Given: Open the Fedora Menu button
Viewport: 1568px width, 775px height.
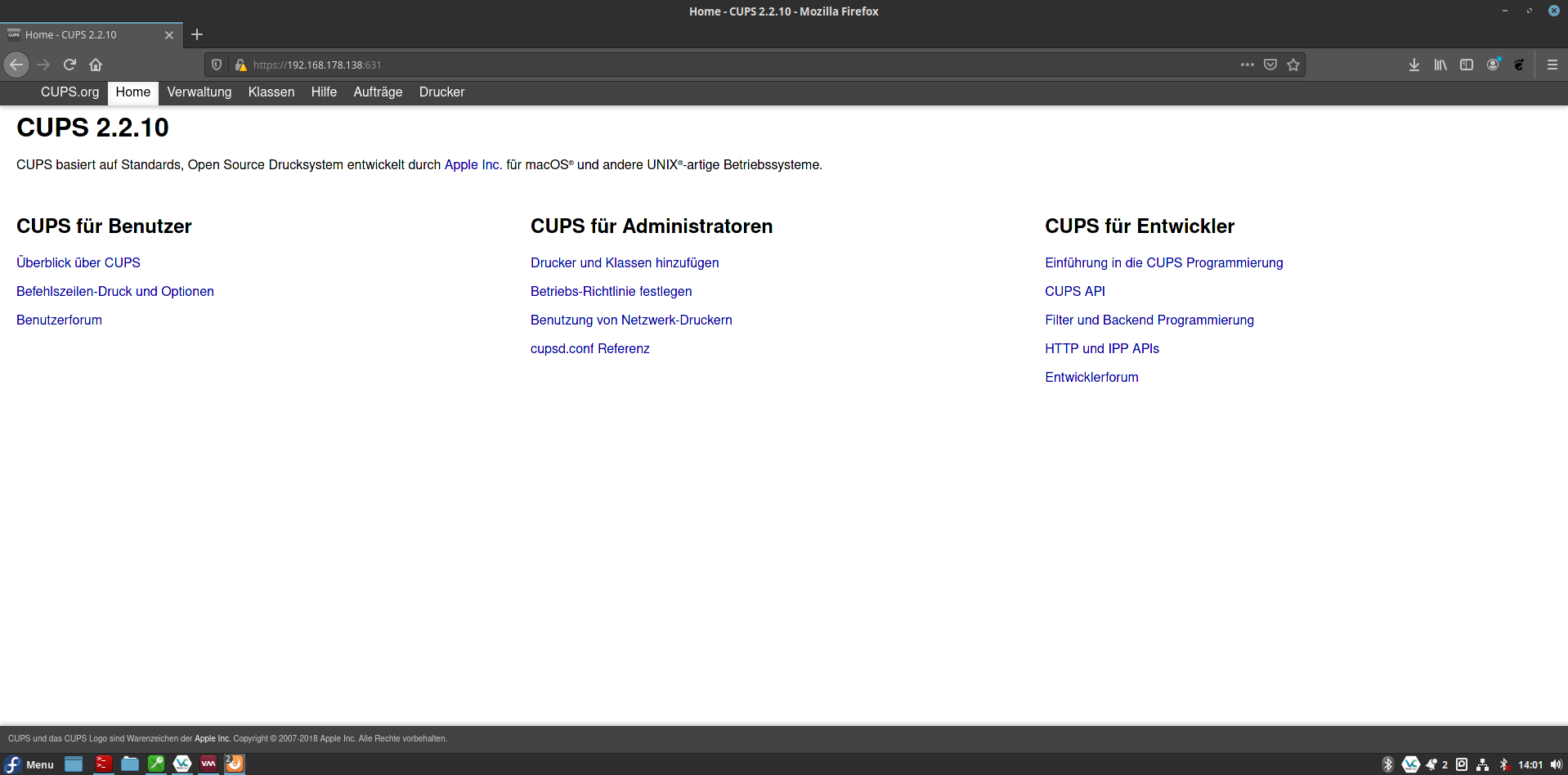Looking at the screenshot, I should (x=29, y=764).
